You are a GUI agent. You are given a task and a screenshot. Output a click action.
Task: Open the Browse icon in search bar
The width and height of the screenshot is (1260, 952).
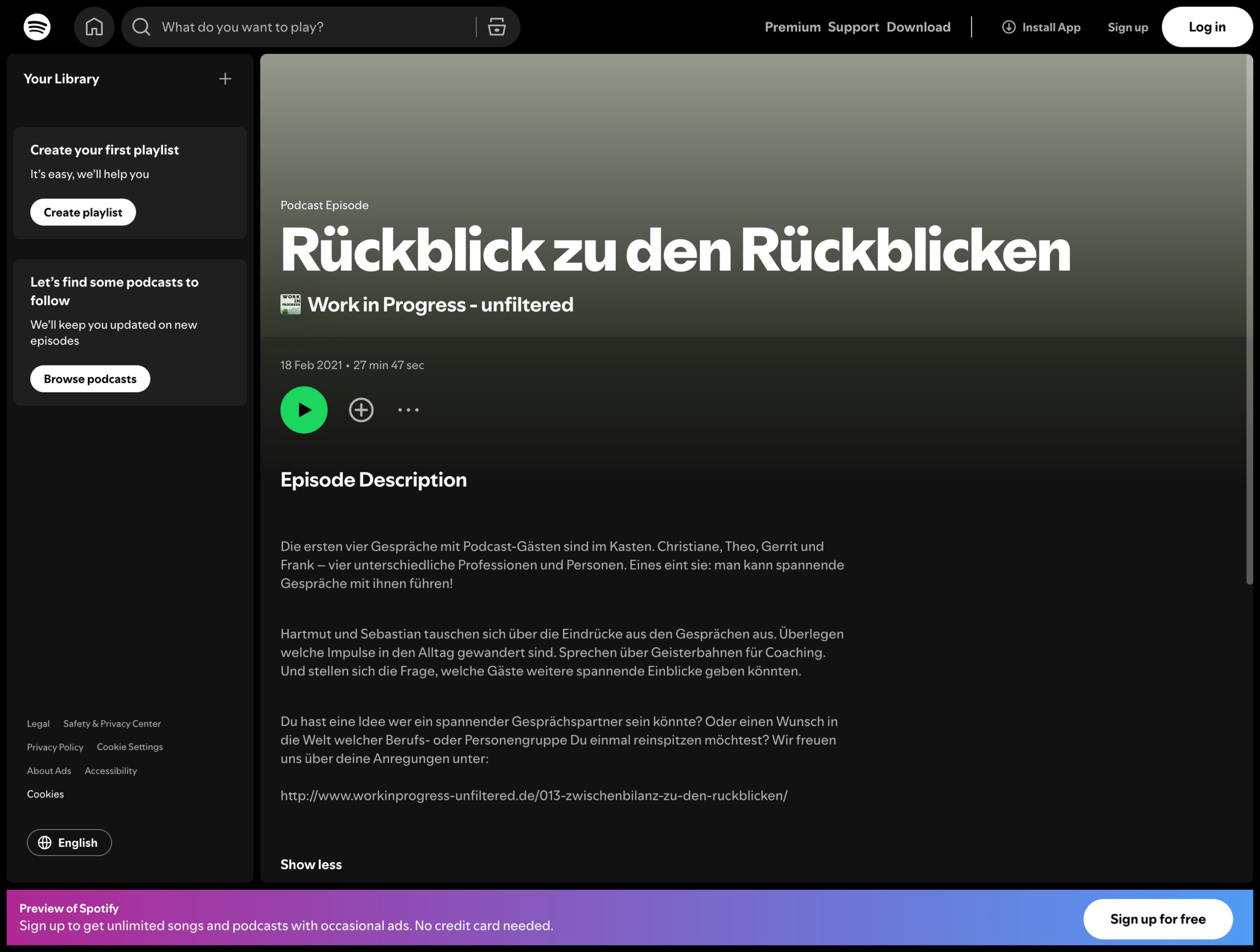pos(497,27)
